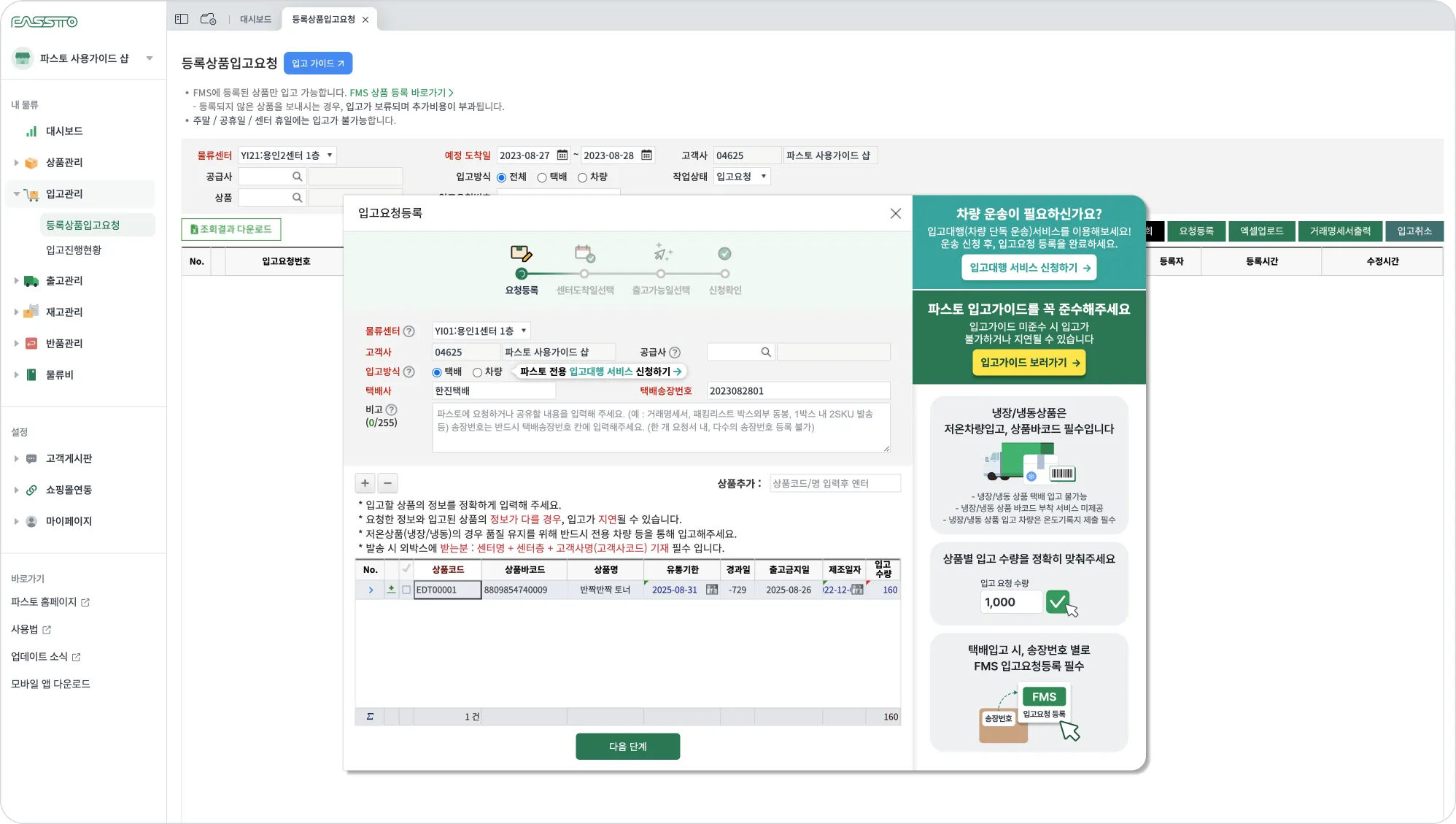Open calendar for start date 2023-08-27

tap(562, 155)
